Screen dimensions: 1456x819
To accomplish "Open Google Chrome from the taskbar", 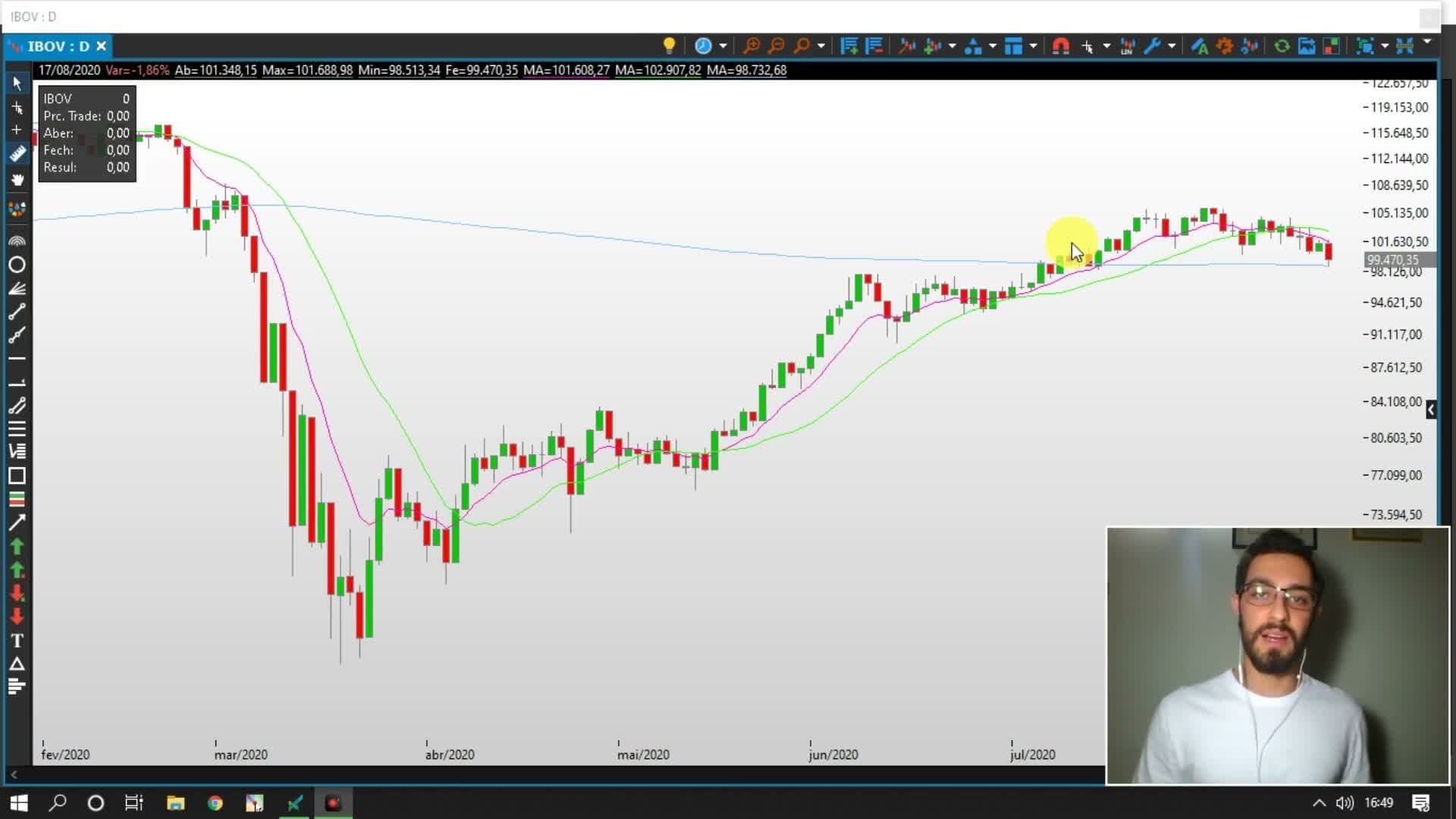I will coord(215,802).
